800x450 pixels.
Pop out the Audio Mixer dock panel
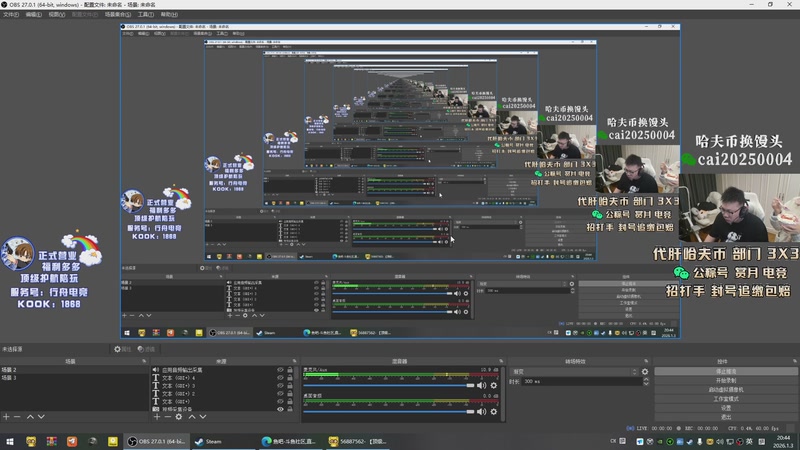[501, 361]
